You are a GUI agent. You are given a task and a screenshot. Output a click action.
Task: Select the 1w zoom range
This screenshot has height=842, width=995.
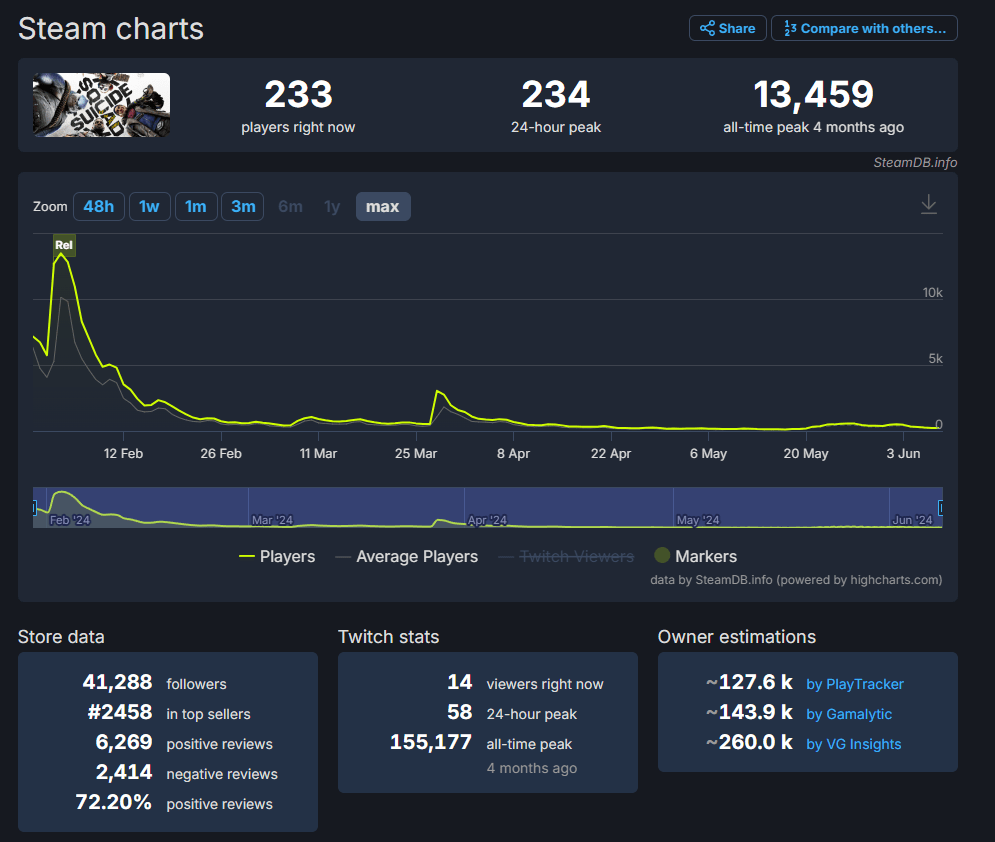point(149,207)
